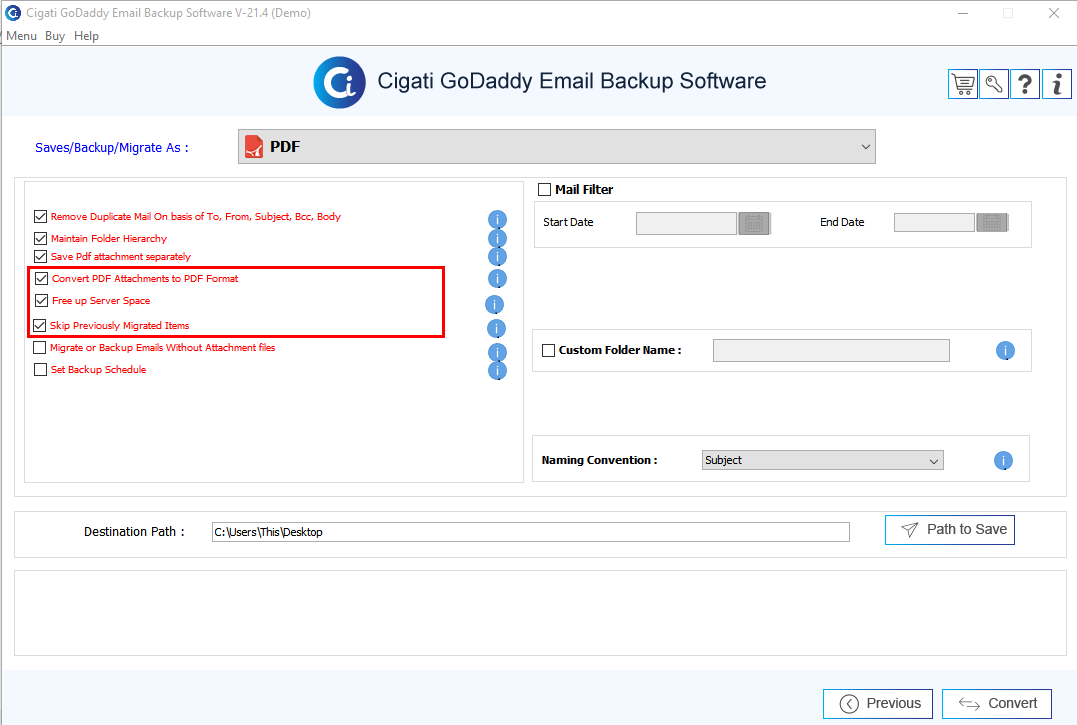
Task: Click info icon beside Set Backup Schedule
Action: 497,371
